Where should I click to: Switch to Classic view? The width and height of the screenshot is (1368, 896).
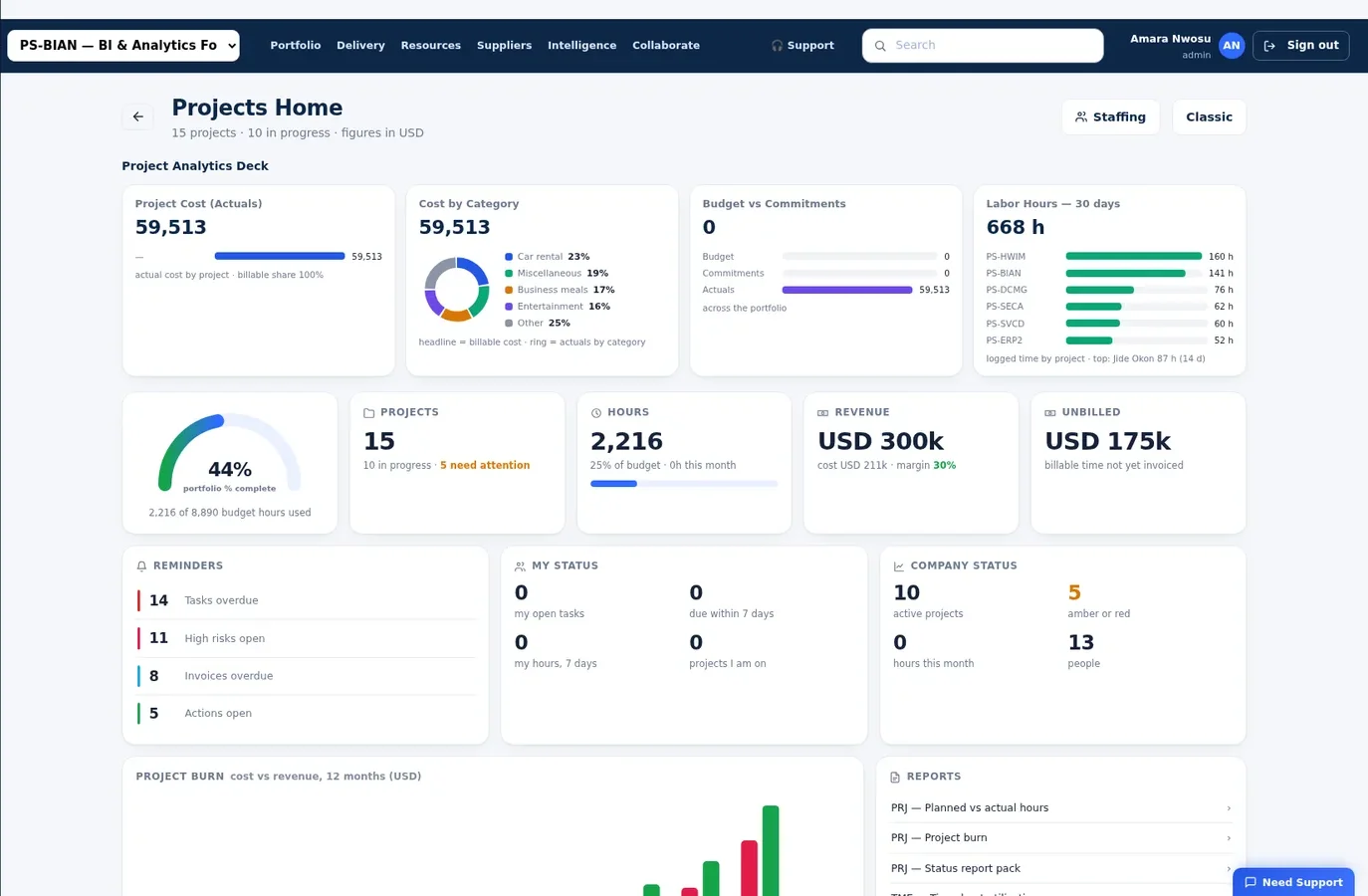1209,117
